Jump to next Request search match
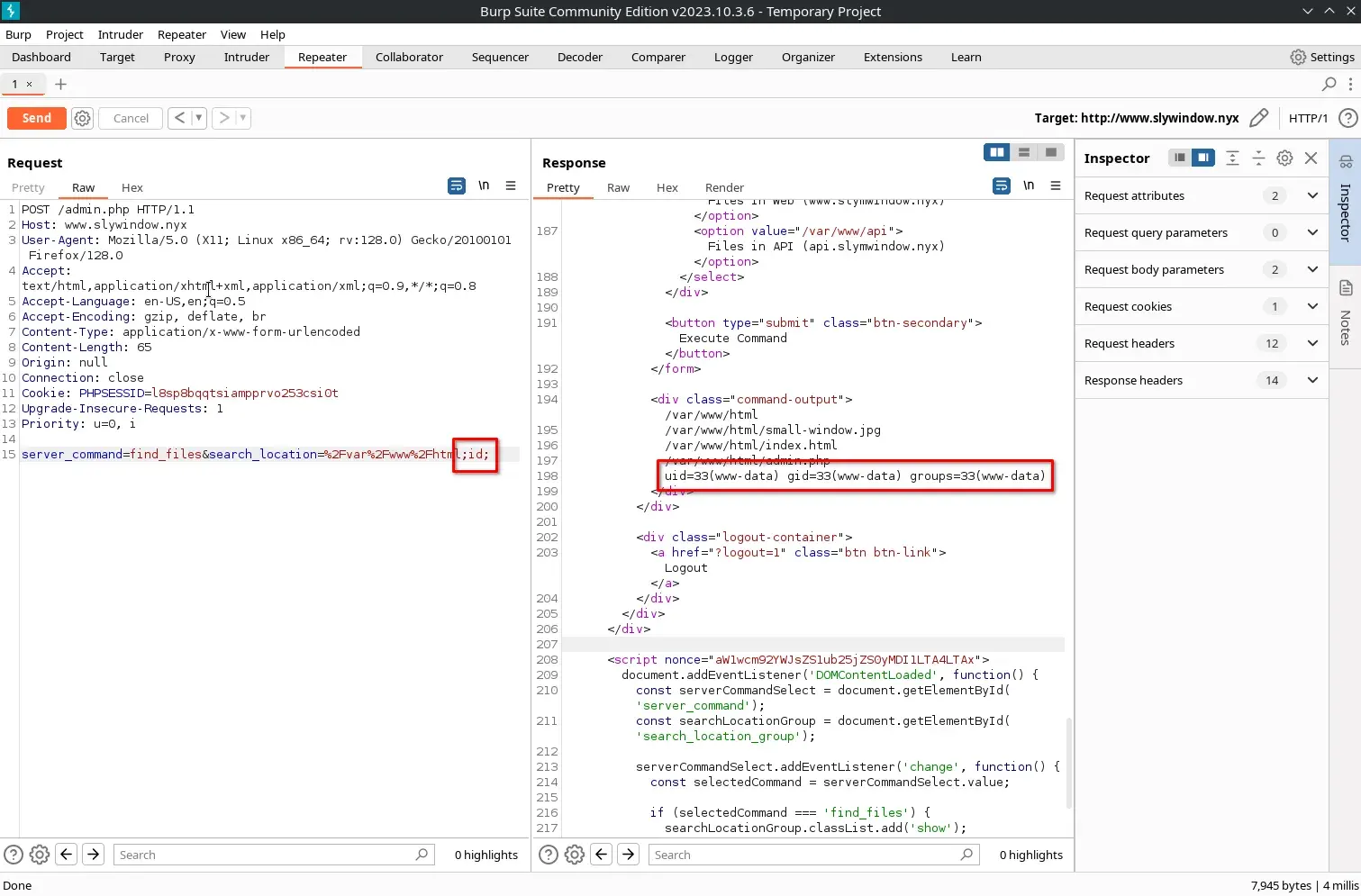1361x896 pixels. click(x=93, y=855)
